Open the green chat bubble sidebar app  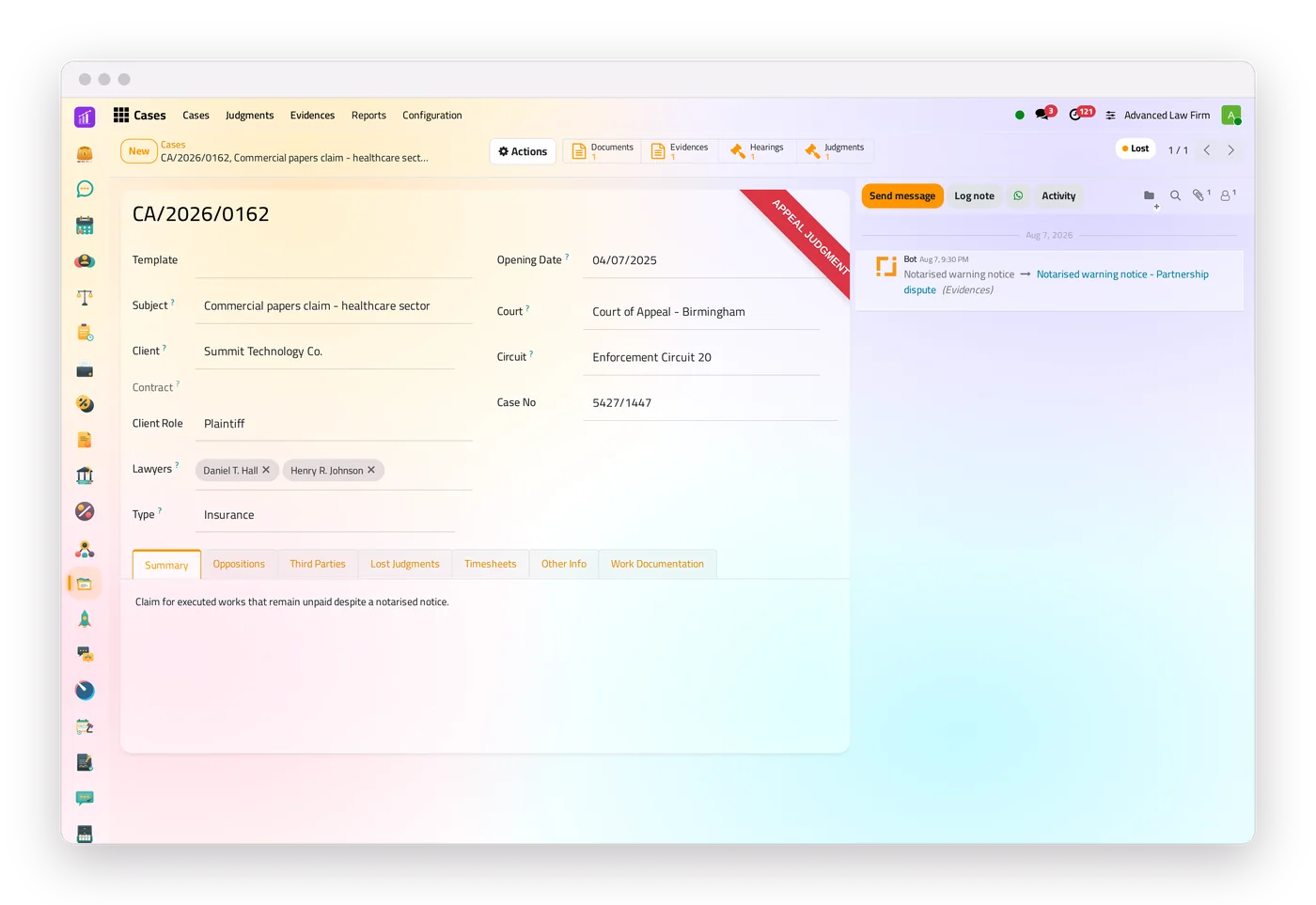pyautogui.click(x=85, y=189)
